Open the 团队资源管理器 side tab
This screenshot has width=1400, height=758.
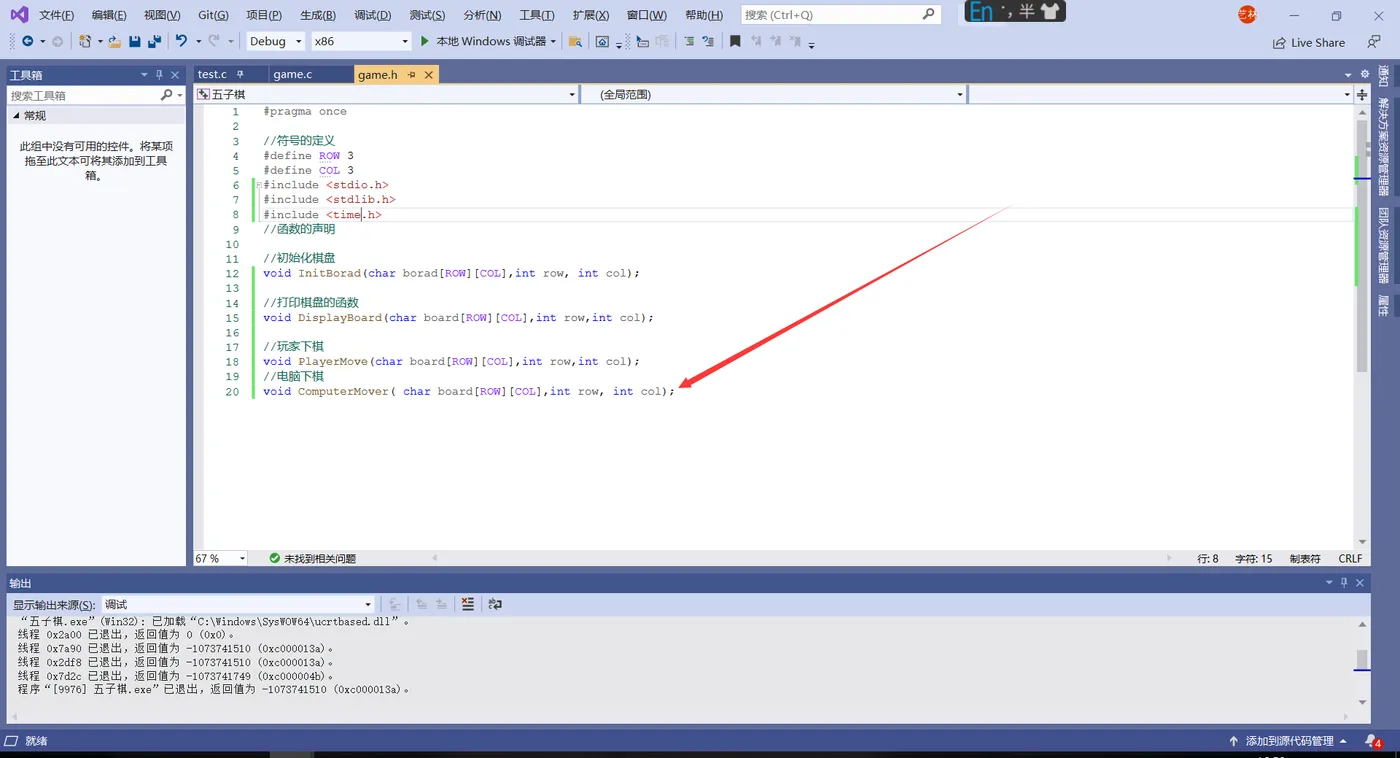click(x=1384, y=245)
